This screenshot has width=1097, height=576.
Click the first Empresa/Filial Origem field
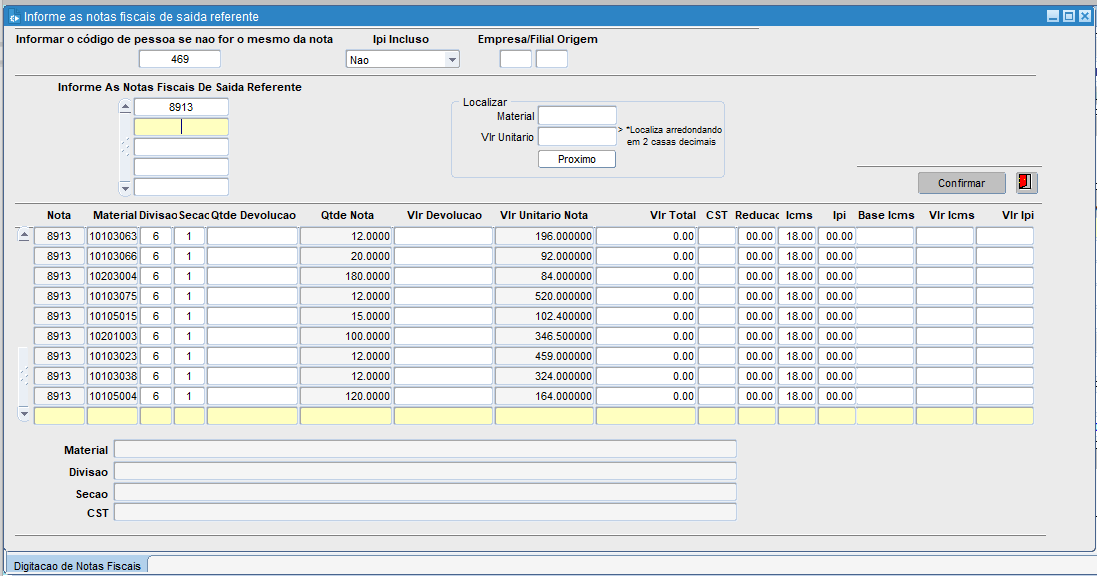click(516, 59)
